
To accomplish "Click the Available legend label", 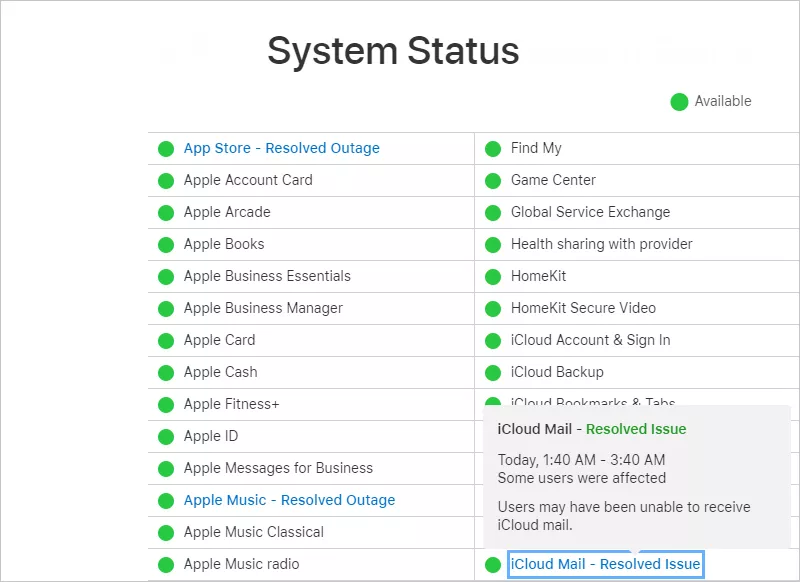I will click(x=723, y=101).
